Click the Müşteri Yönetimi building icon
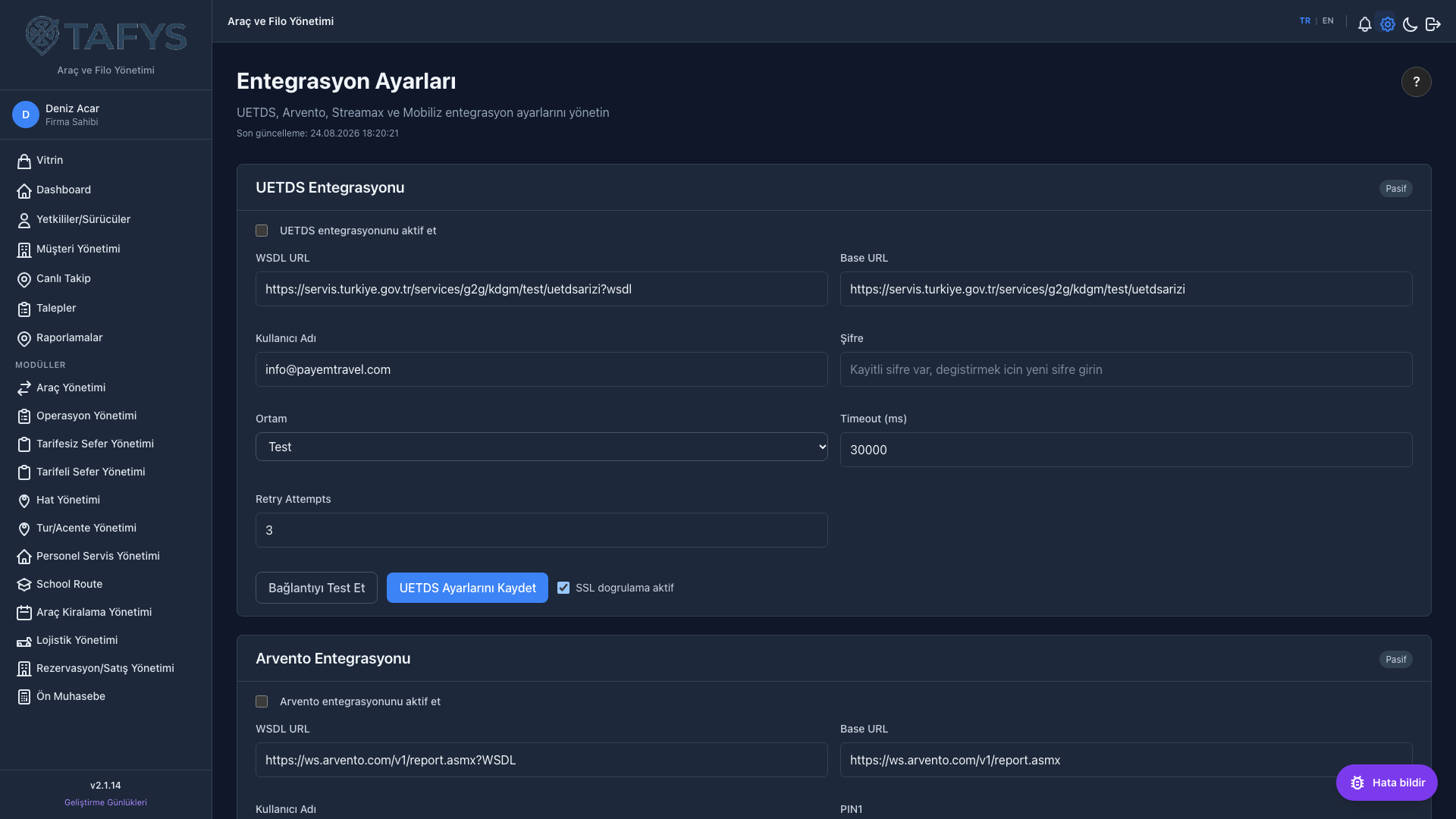The height and width of the screenshot is (819, 1456). tap(24, 249)
